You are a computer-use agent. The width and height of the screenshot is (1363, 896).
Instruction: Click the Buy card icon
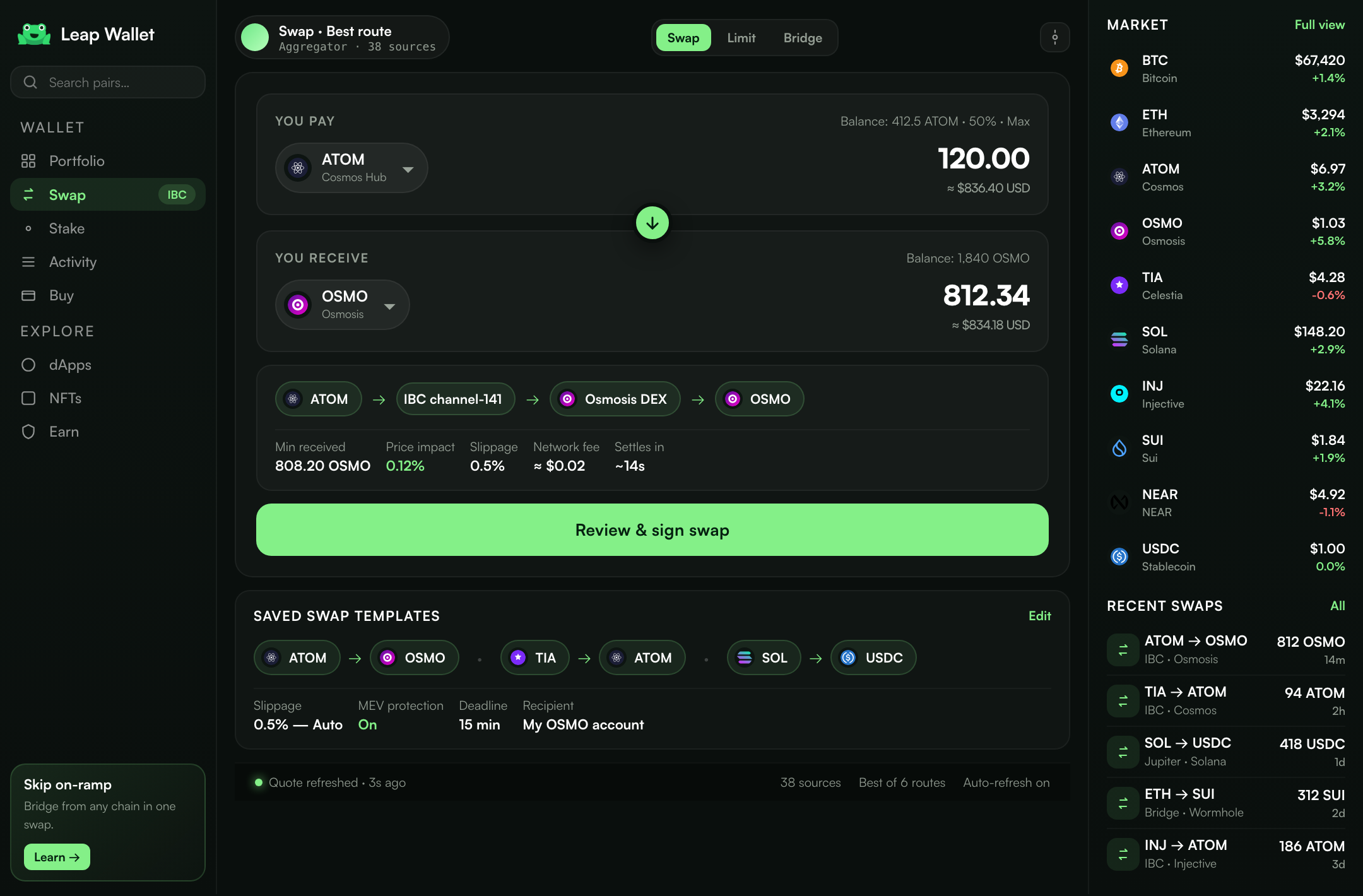28,295
